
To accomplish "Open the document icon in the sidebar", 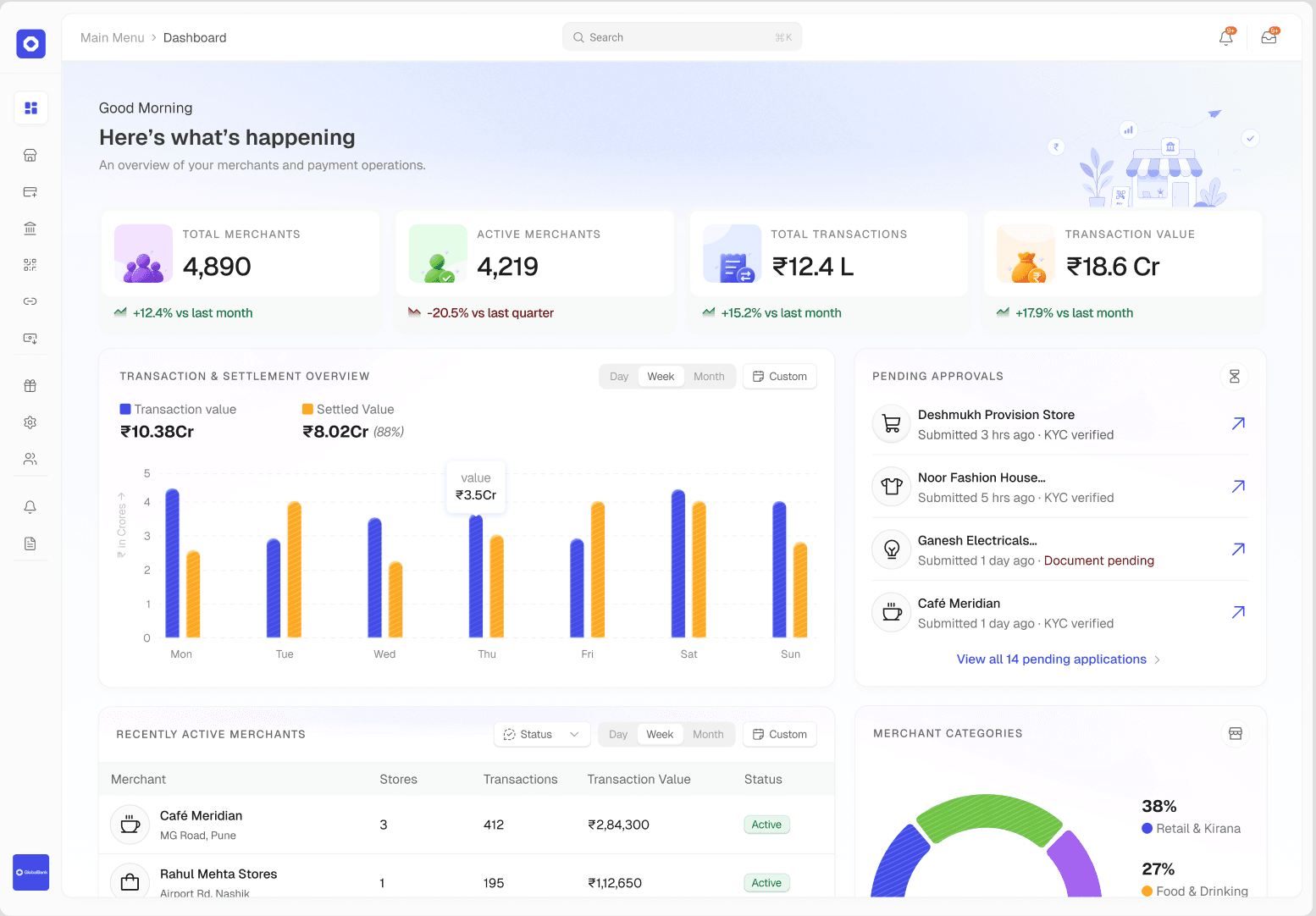I will pos(30,544).
